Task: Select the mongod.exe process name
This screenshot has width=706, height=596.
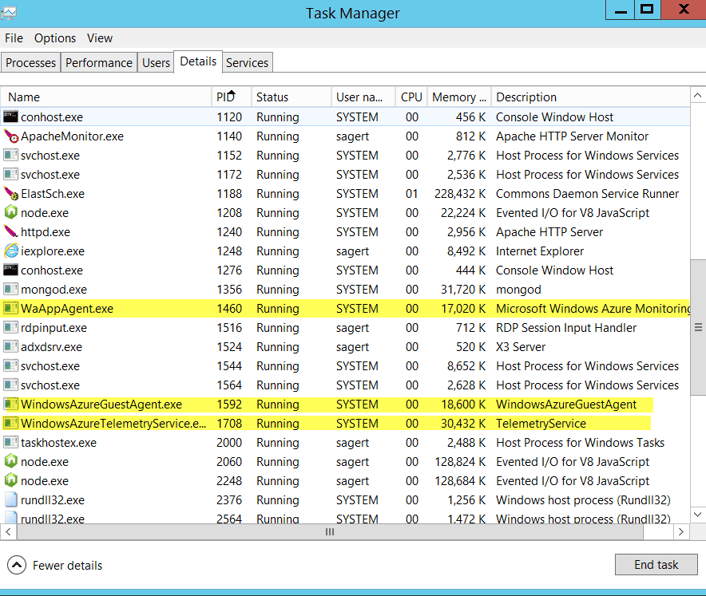Action: tap(54, 289)
